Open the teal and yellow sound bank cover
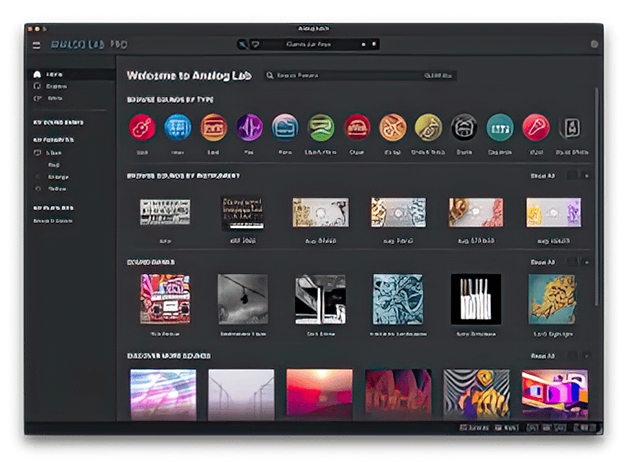 554,299
